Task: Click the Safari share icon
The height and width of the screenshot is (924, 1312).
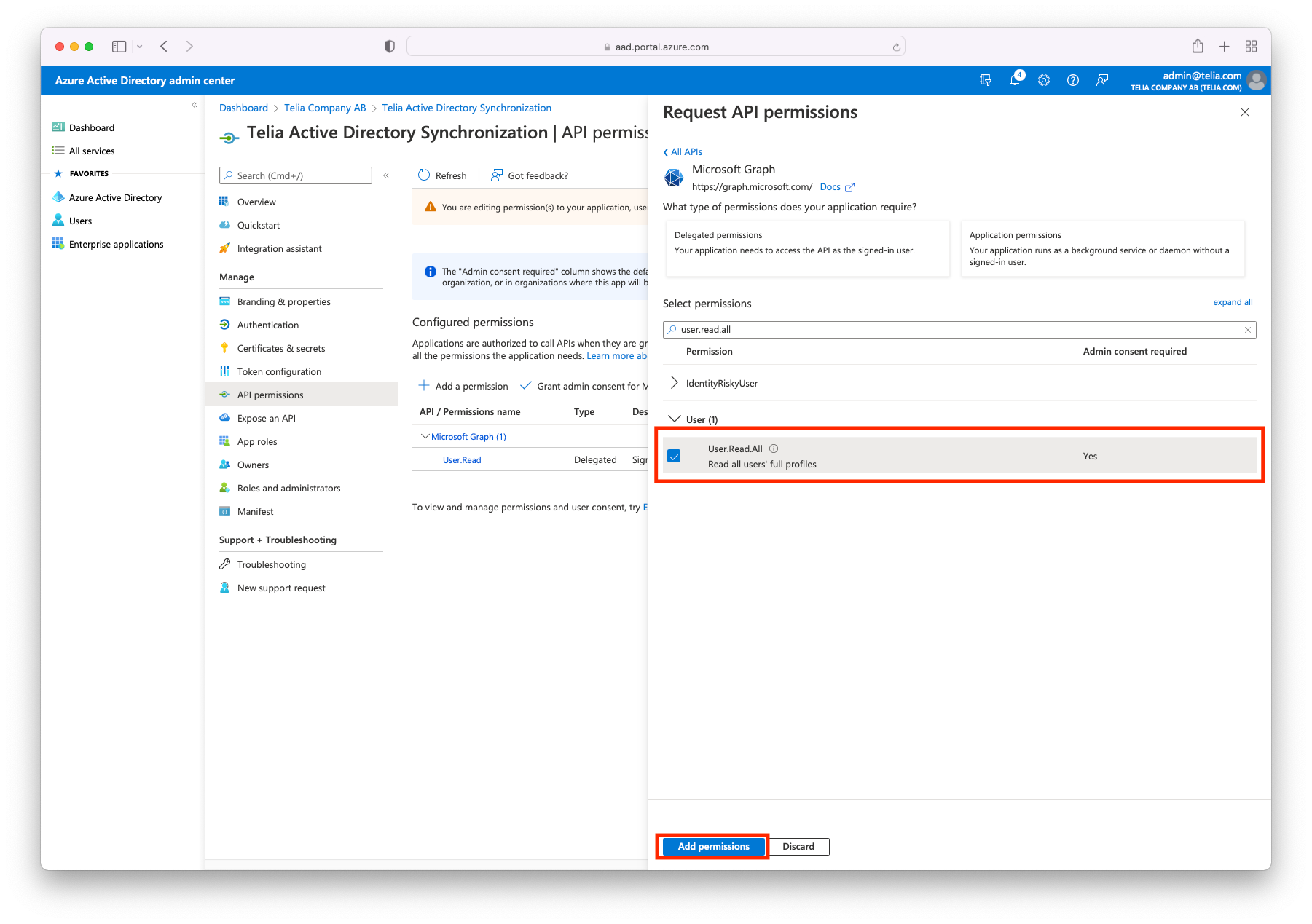Action: (x=1198, y=46)
